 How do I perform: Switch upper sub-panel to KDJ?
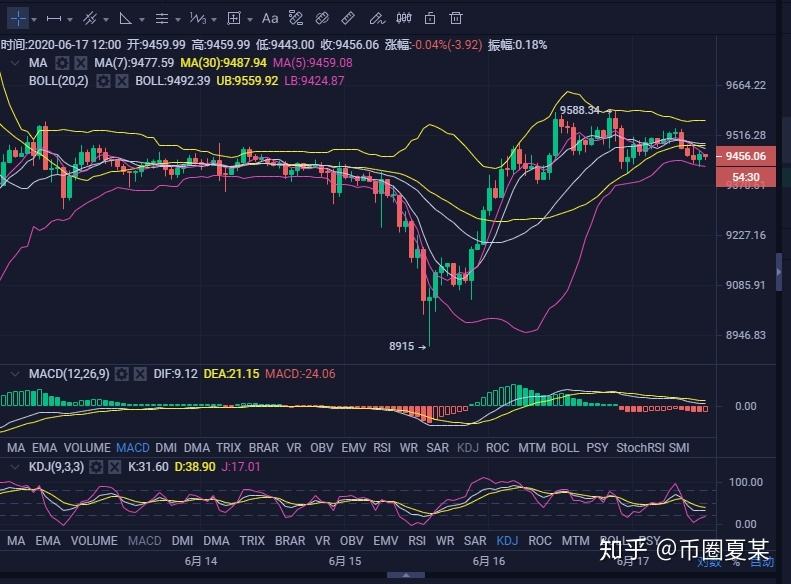click(468, 448)
